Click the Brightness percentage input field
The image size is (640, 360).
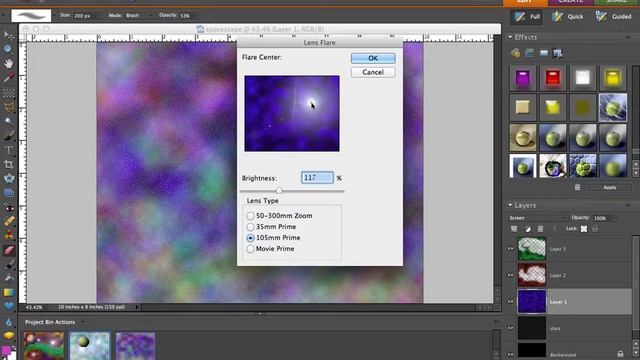coord(317,178)
